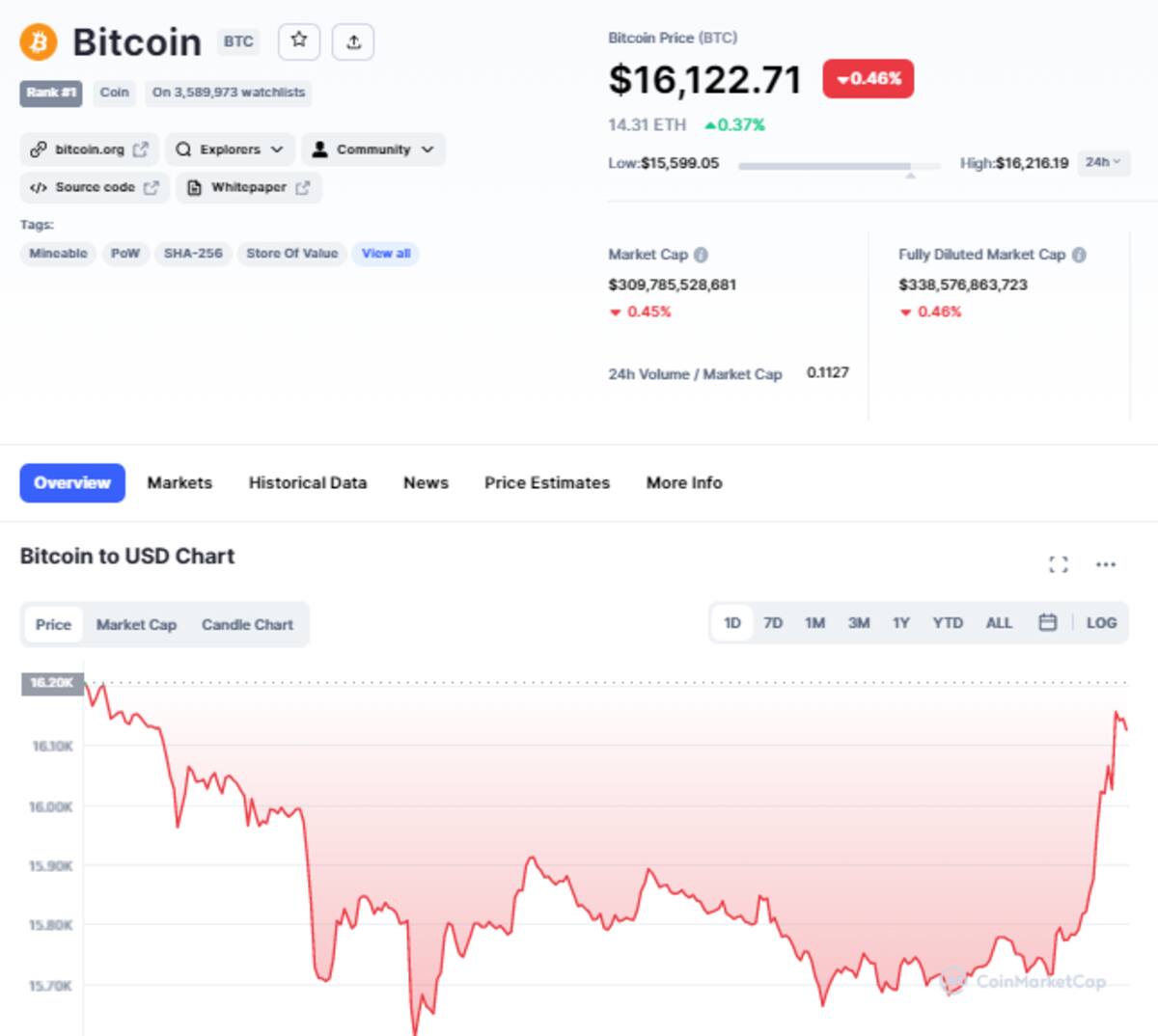
Task: Expand the Explorers dropdown
Action: (x=230, y=150)
